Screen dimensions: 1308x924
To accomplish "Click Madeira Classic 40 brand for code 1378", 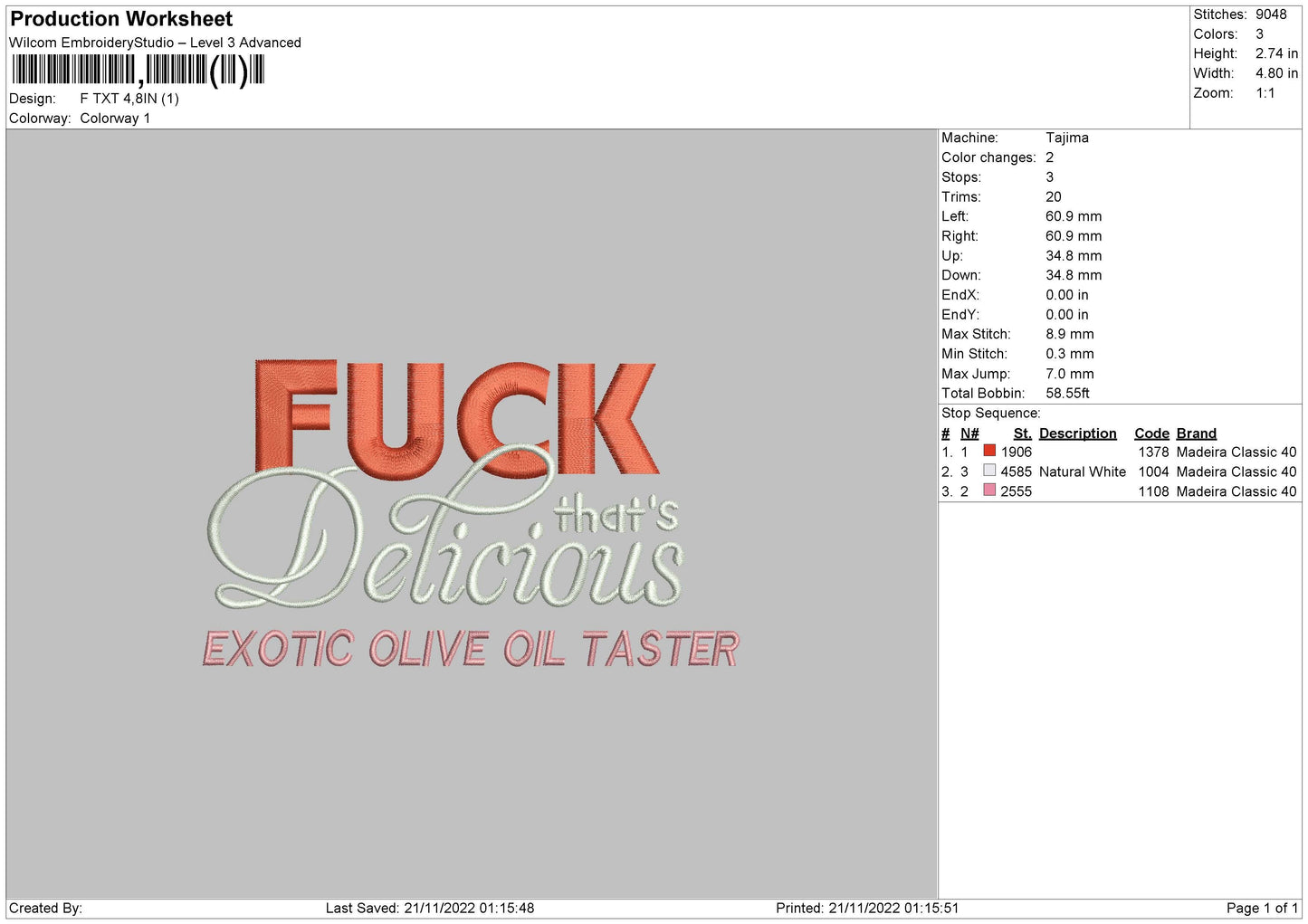I will pos(1236,452).
